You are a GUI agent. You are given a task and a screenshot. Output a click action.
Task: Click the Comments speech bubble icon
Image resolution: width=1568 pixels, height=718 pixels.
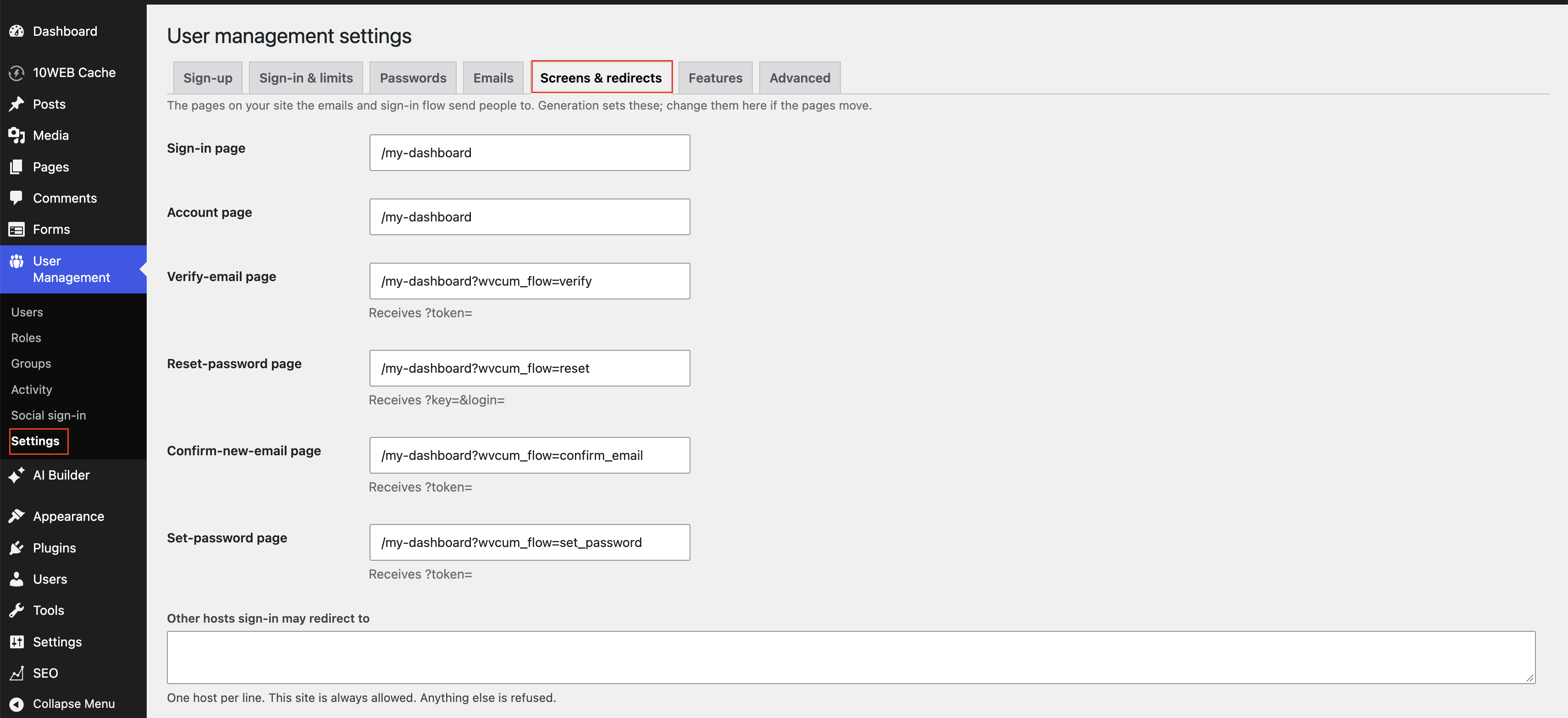coord(17,198)
